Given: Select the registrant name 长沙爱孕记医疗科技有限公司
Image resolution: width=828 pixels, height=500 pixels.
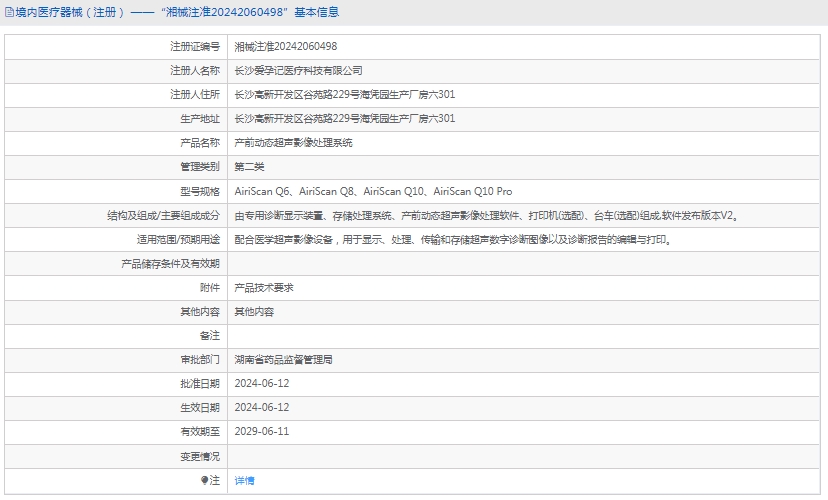Looking at the screenshot, I should pos(298,71).
